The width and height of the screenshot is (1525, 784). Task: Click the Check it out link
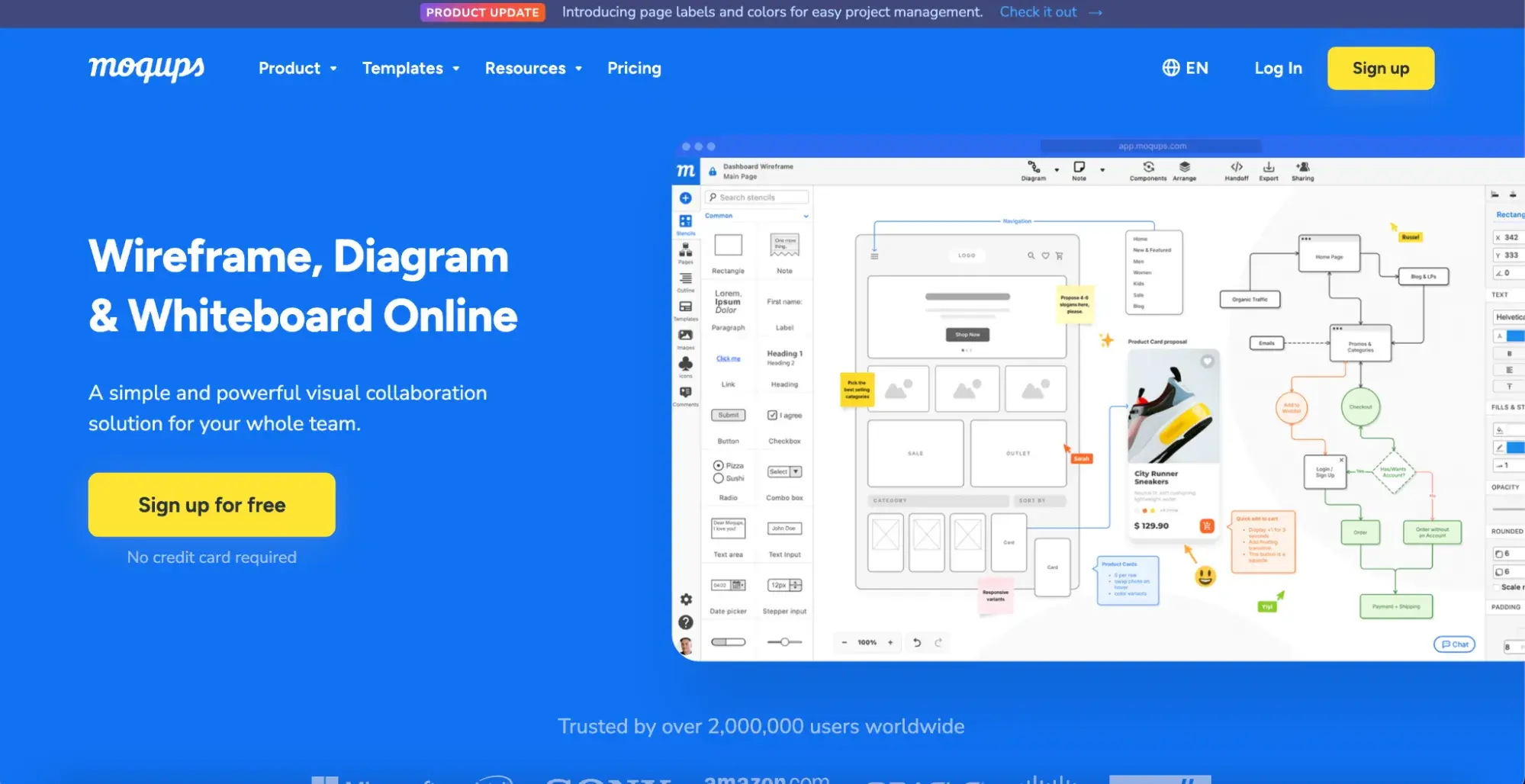1038,12
